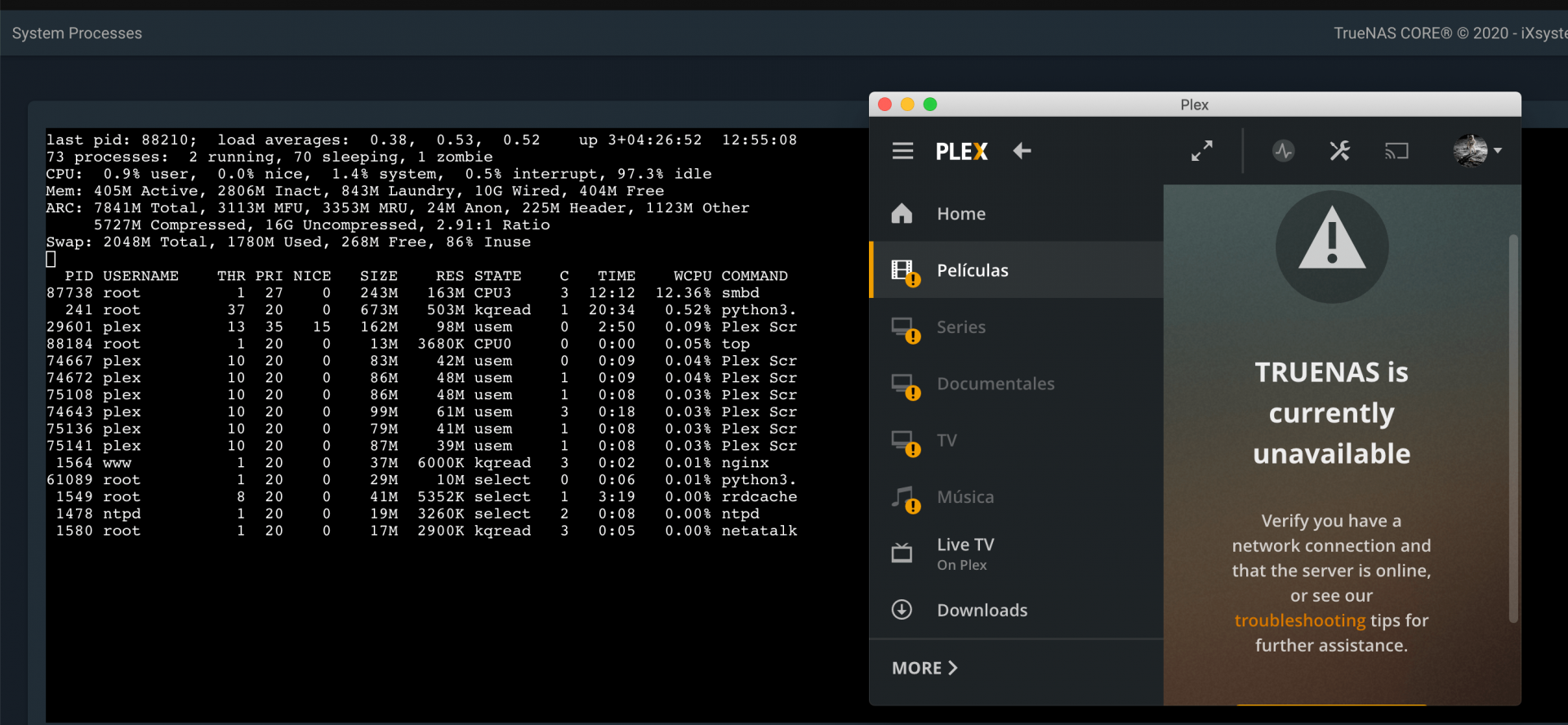The width and height of the screenshot is (1568, 725).
Task: Click the STATE column header
Action: (497, 276)
